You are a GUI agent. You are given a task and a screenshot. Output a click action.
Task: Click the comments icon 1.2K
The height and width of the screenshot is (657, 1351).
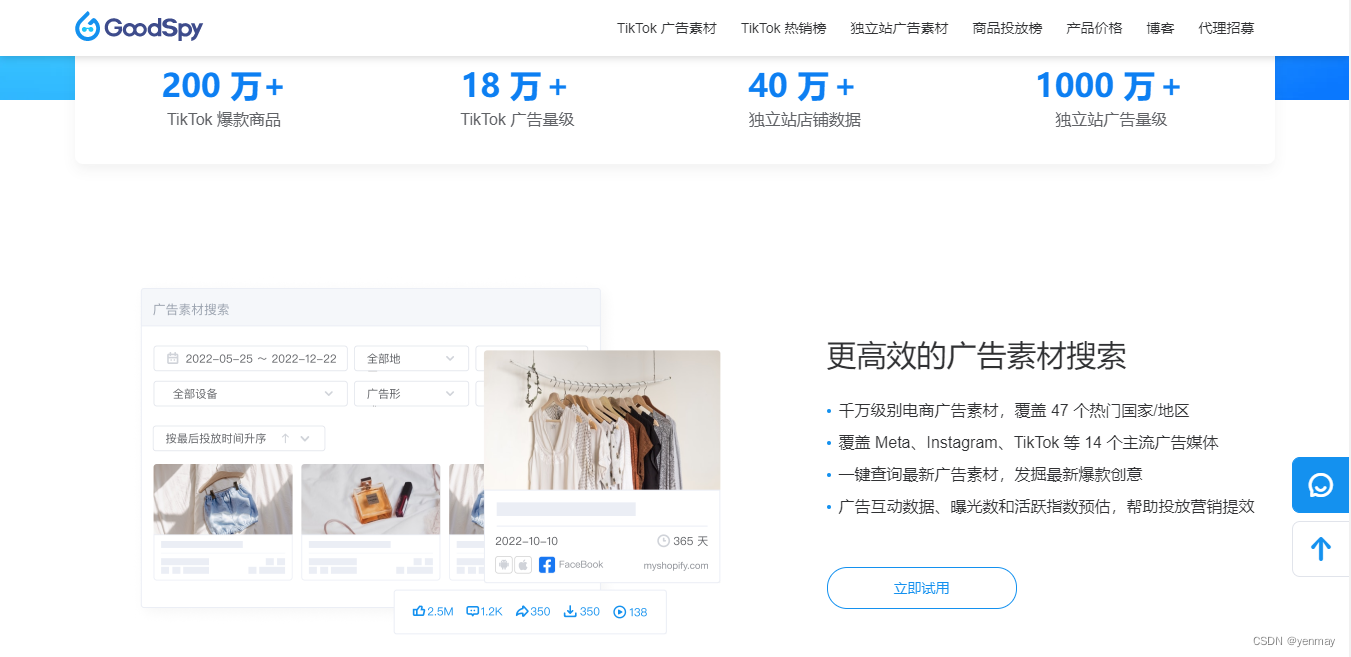(473, 611)
